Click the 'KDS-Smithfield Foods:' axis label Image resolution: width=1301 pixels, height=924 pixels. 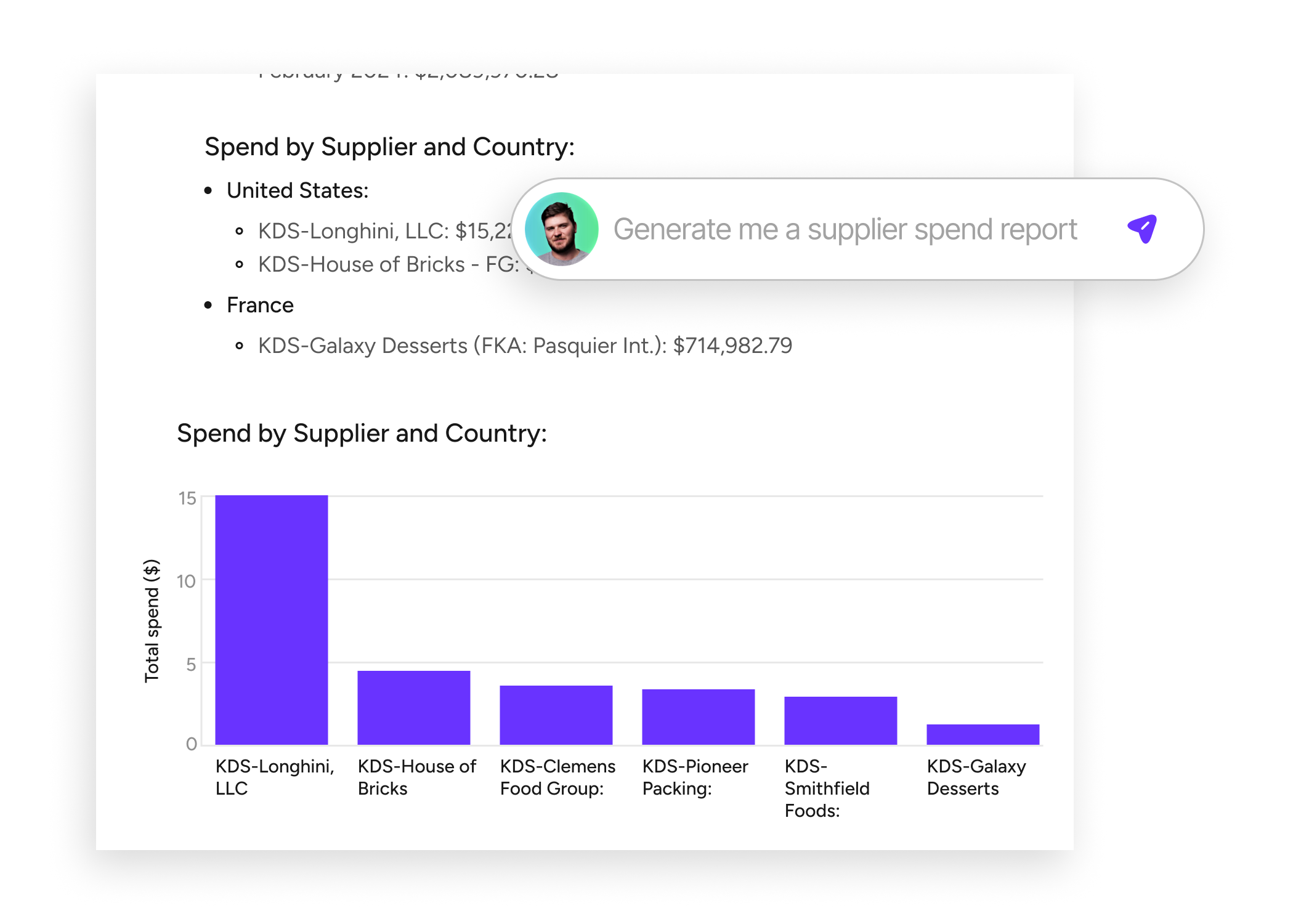point(827,788)
